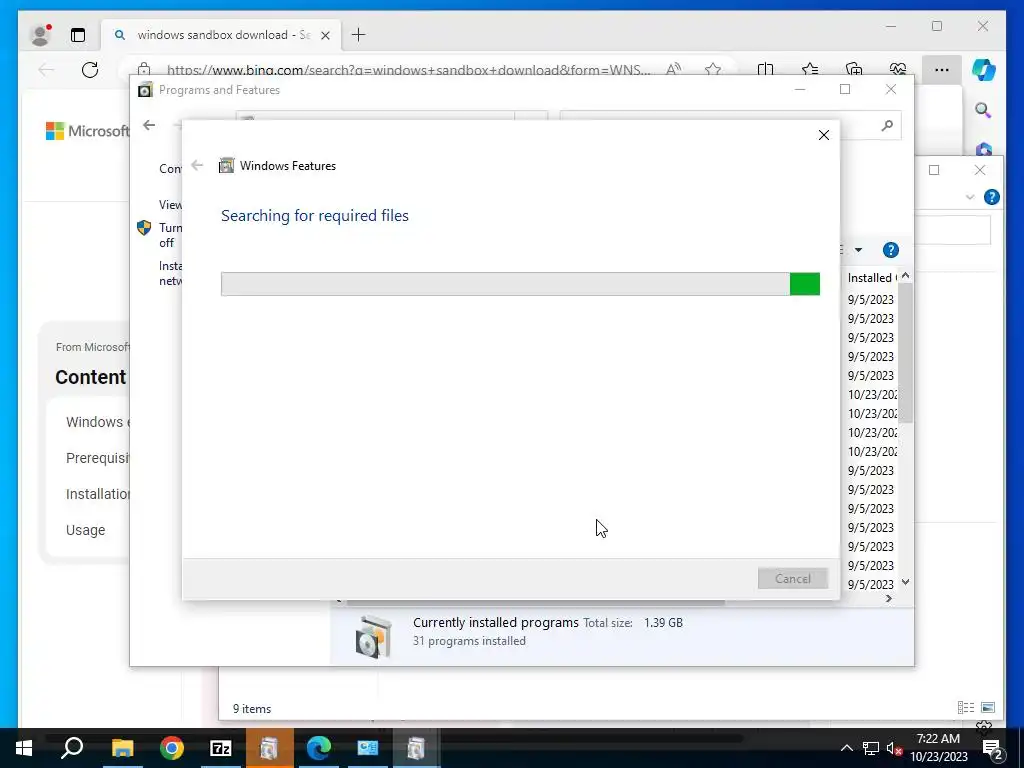The image size is (1024, 768).
Task: Open Microsoft Edge from taskbar
Action: pyautogui.click(x=319, y=748)
